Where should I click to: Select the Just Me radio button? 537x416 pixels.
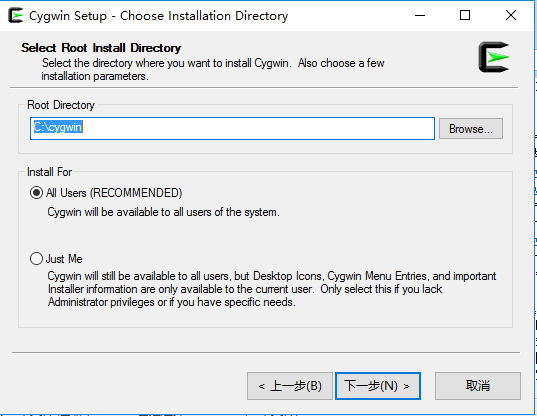click(x=36, y=259)
